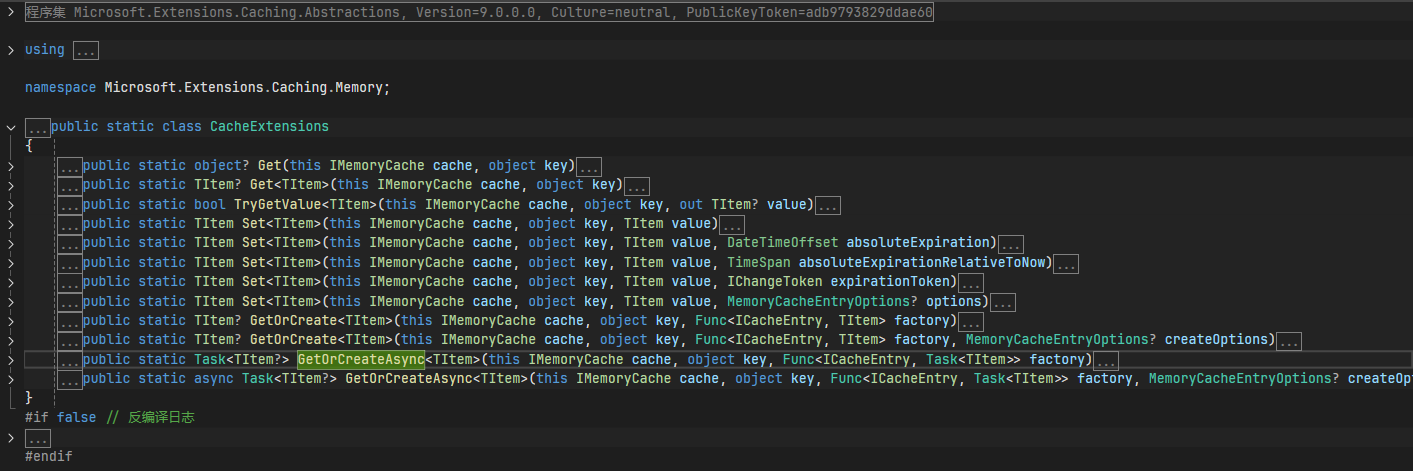Viewport: 1413px width, 471px height.
Task: Expand fold chevron for Set ending with TItem value)
Action: click(10, 224)
